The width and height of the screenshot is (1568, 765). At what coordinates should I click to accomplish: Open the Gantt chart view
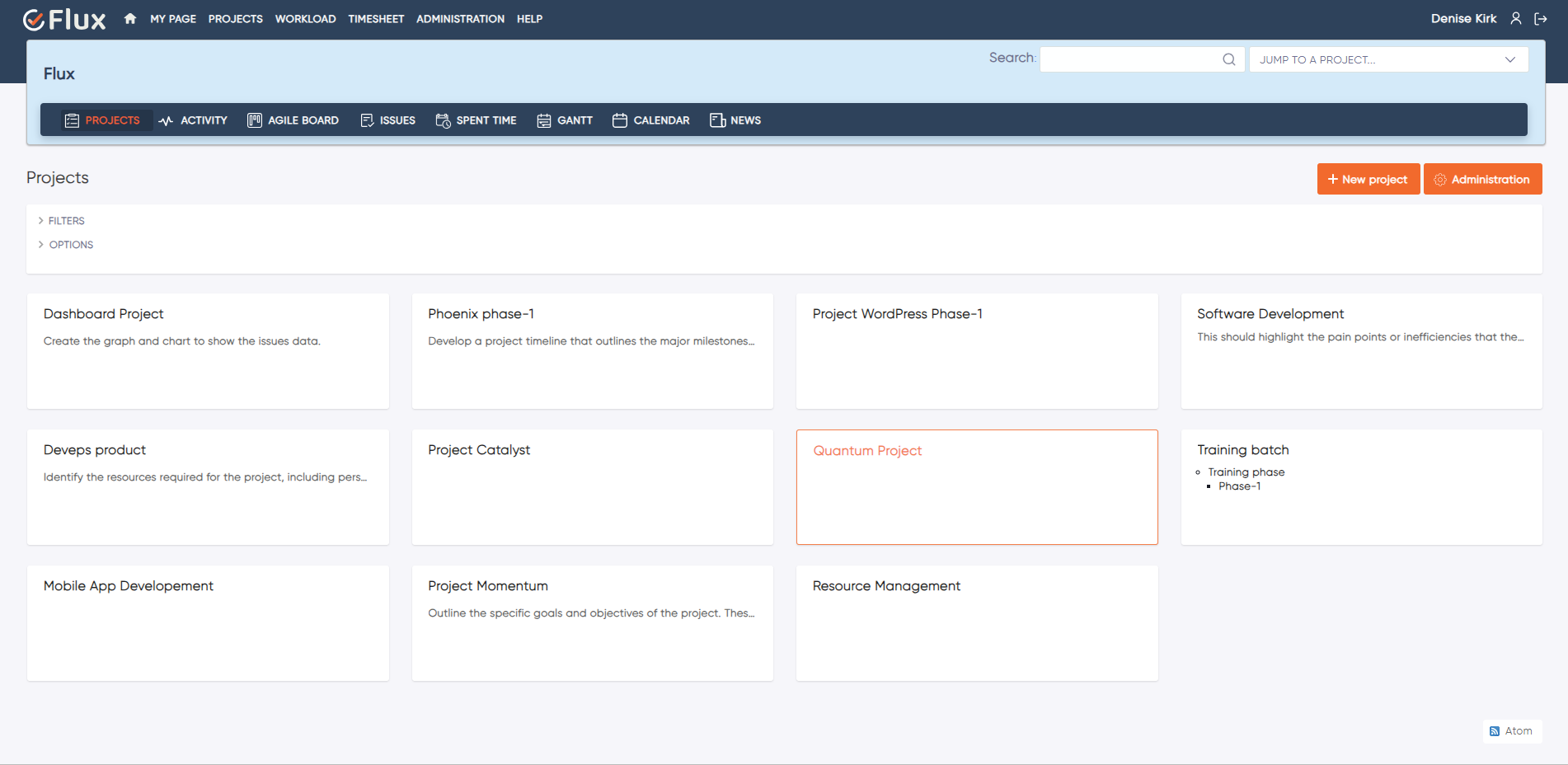pos(565,120)
